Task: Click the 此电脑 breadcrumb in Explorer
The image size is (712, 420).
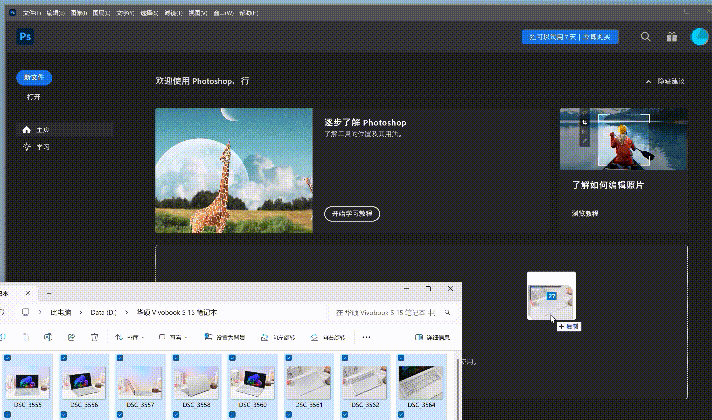Action: click(x=60, y=312)
